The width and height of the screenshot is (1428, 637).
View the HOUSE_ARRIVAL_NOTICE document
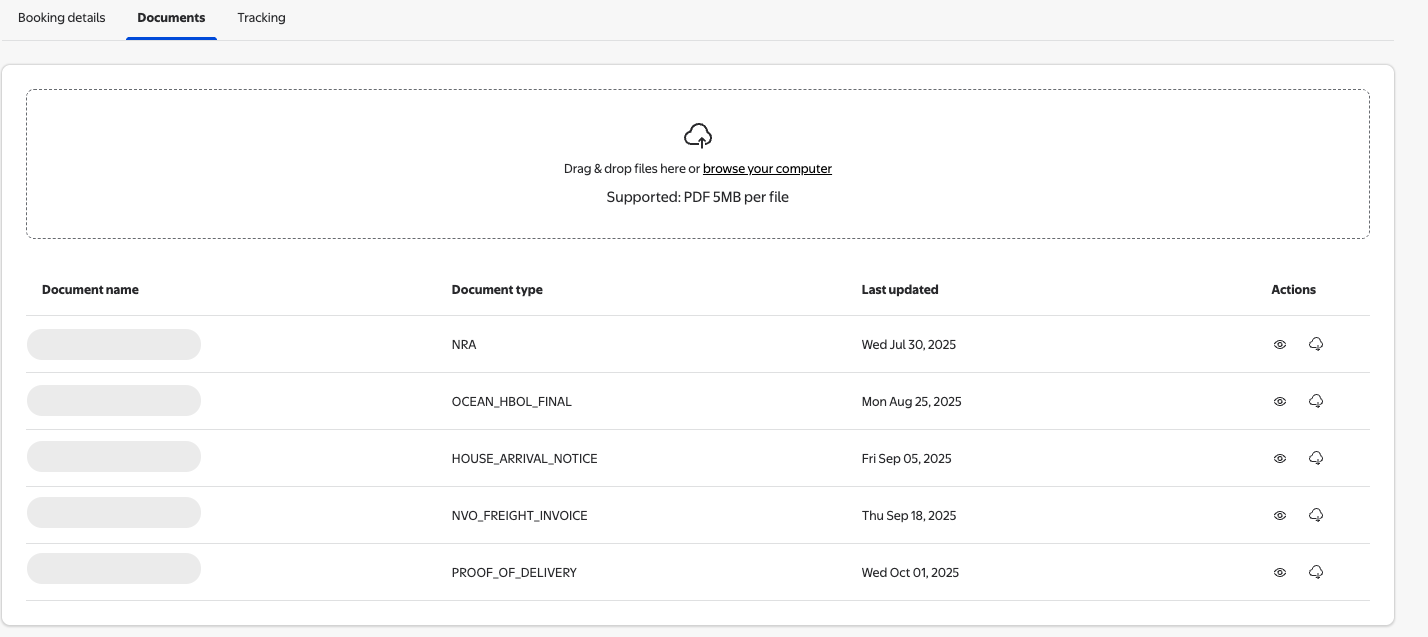tap(1279, 458)
